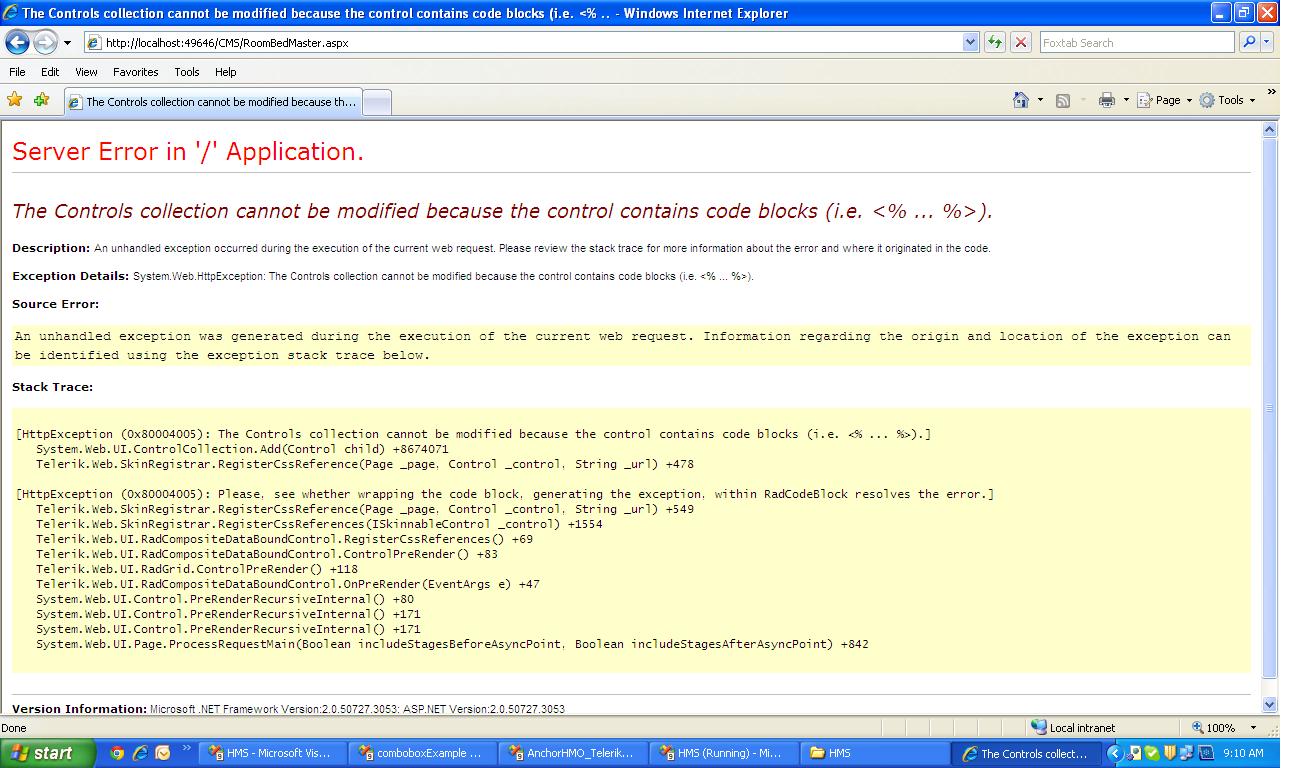Open the Tools menu in menu bar
Screen dimensions: 1304x768
(x=187, y=72)
